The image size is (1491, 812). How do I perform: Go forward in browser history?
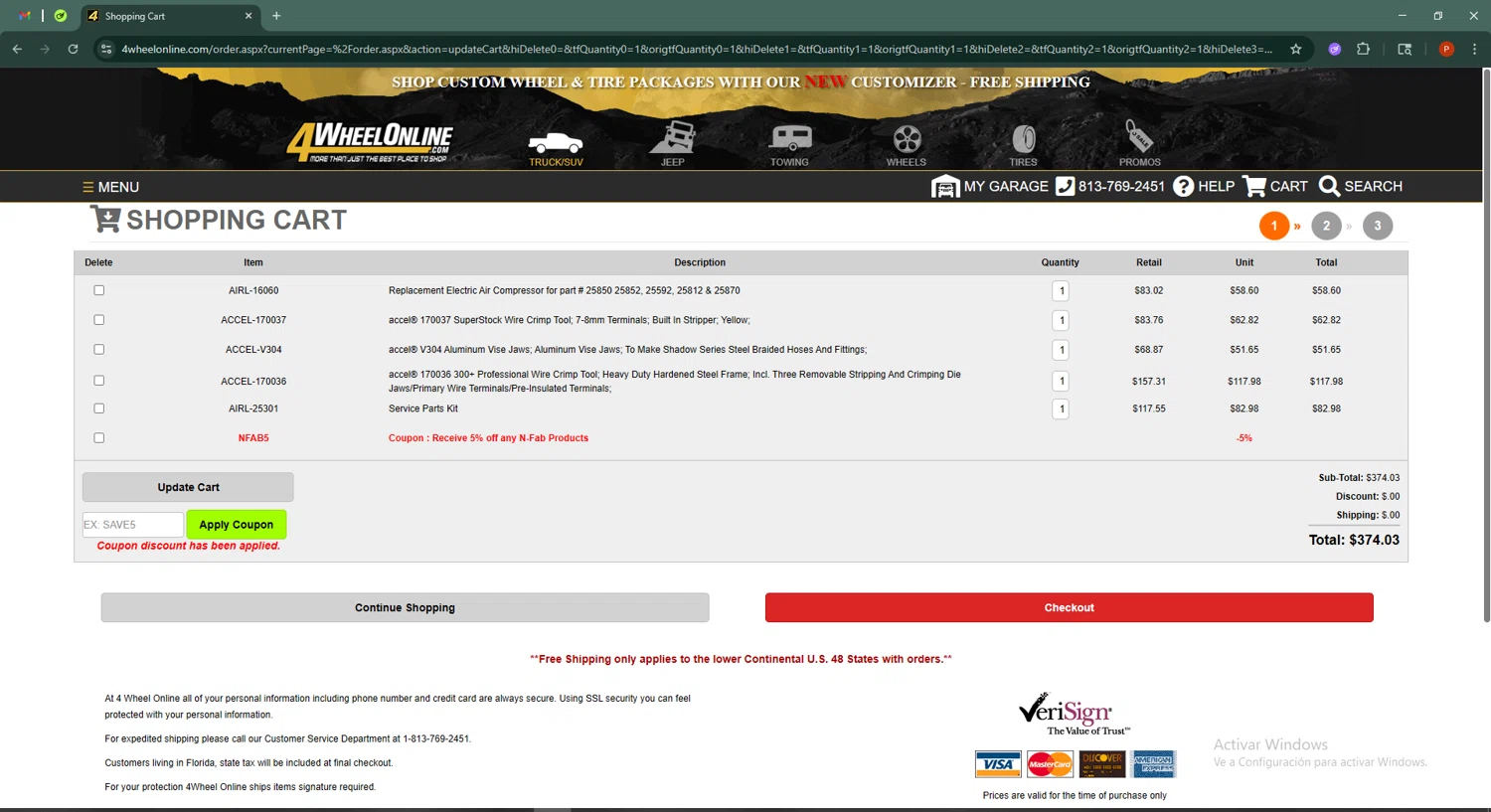45,49
